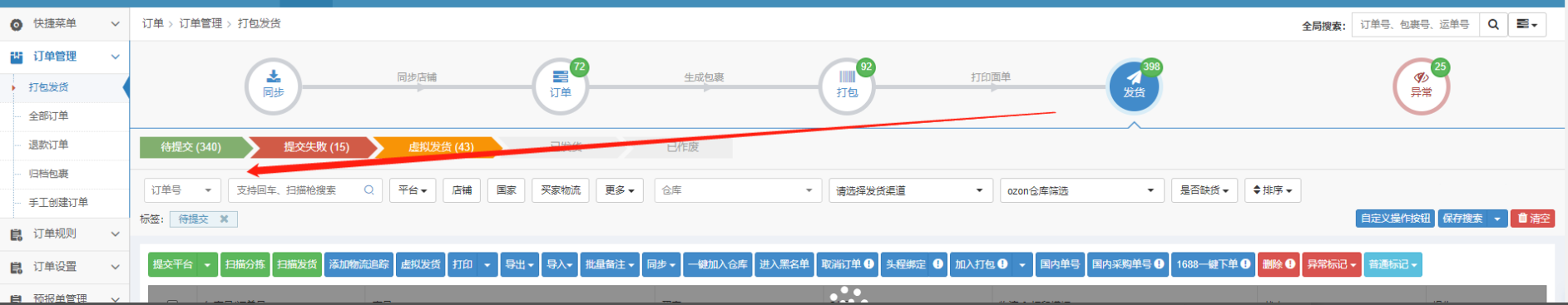This screenshot has width=1568, height=305.
Task: Switch to the 提交失败 (15) tab
Action: tap(316, 147)
